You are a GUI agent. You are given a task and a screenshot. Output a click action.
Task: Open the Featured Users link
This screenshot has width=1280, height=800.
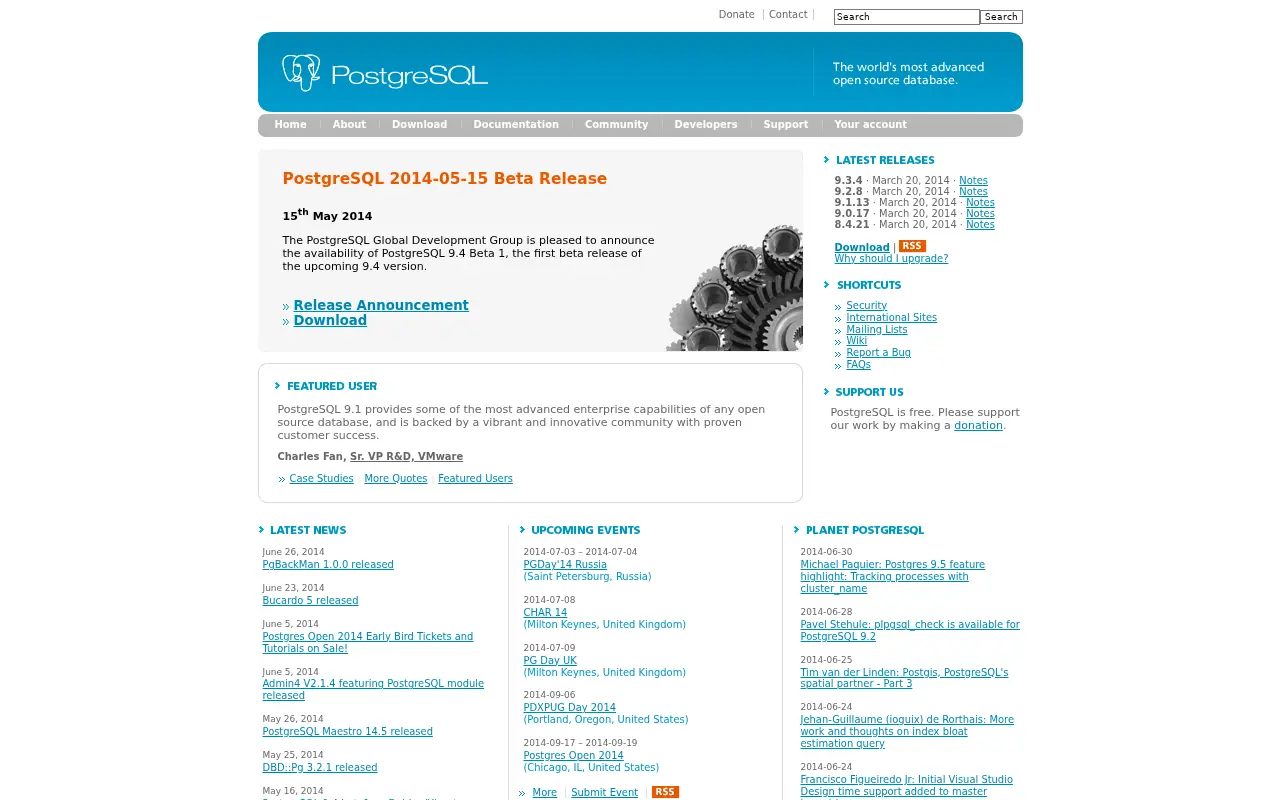[x=475, y=479]
